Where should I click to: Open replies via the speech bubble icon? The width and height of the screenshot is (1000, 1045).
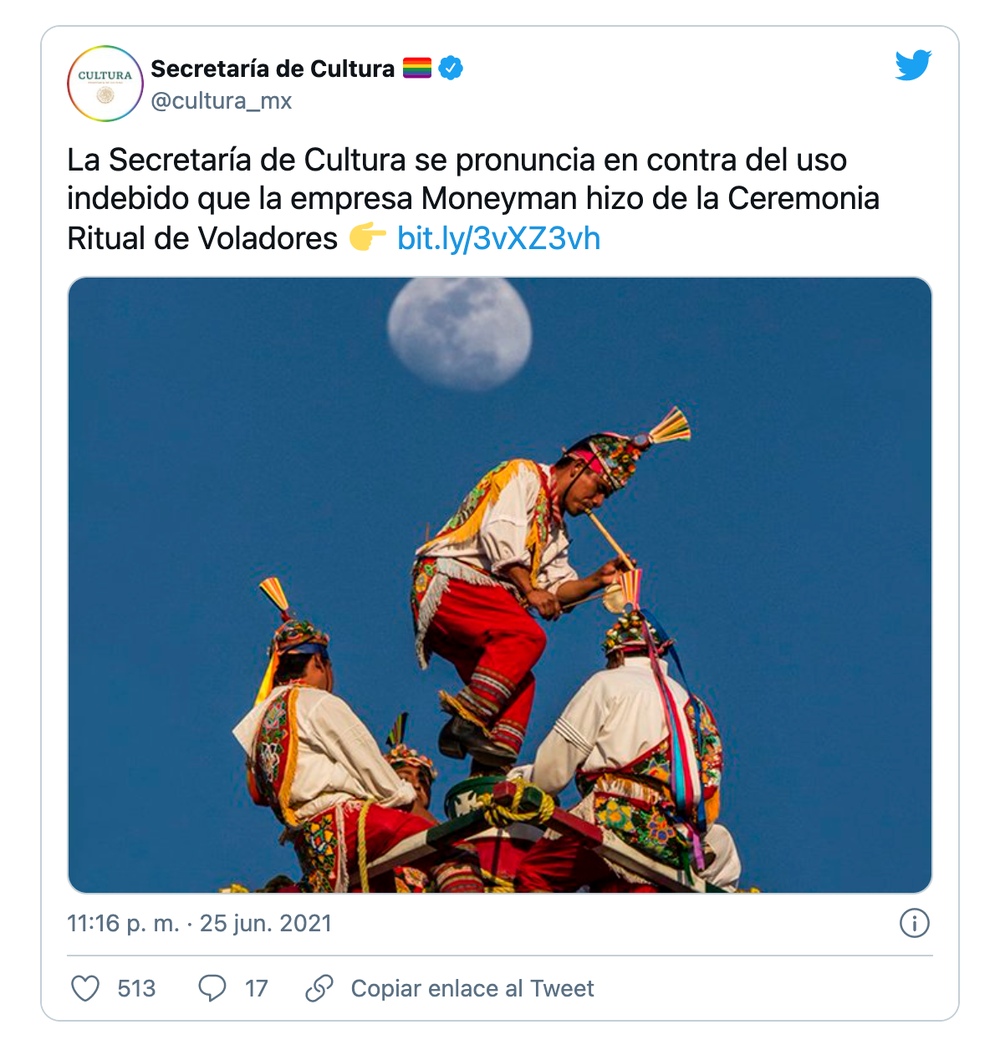click(x=212, y=988)
